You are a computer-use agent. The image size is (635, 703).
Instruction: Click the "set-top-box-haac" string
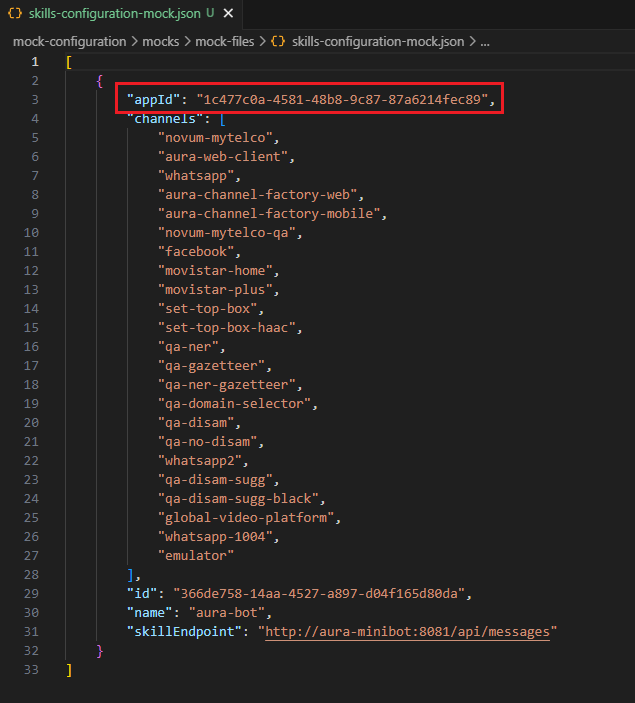[226, 328]
